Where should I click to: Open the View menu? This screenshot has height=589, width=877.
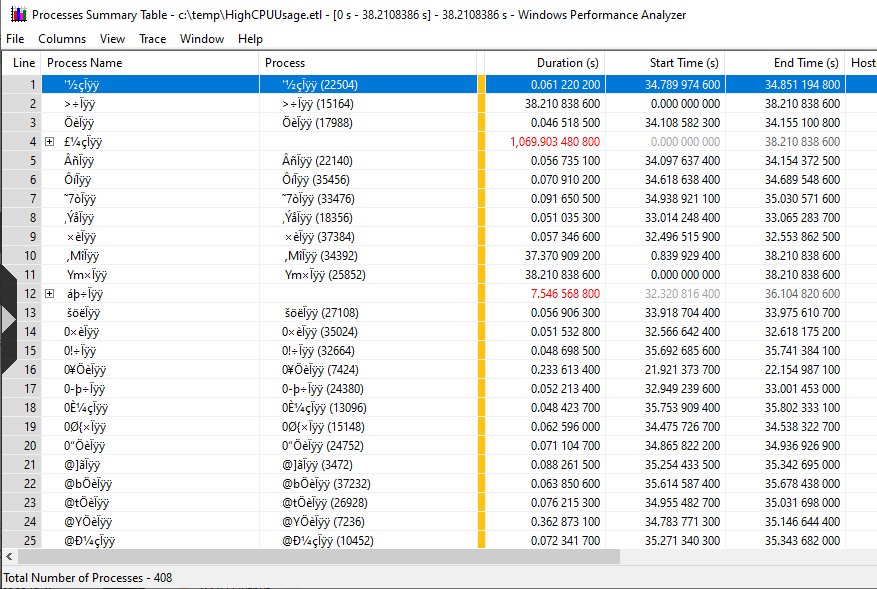tap(112, 38)
